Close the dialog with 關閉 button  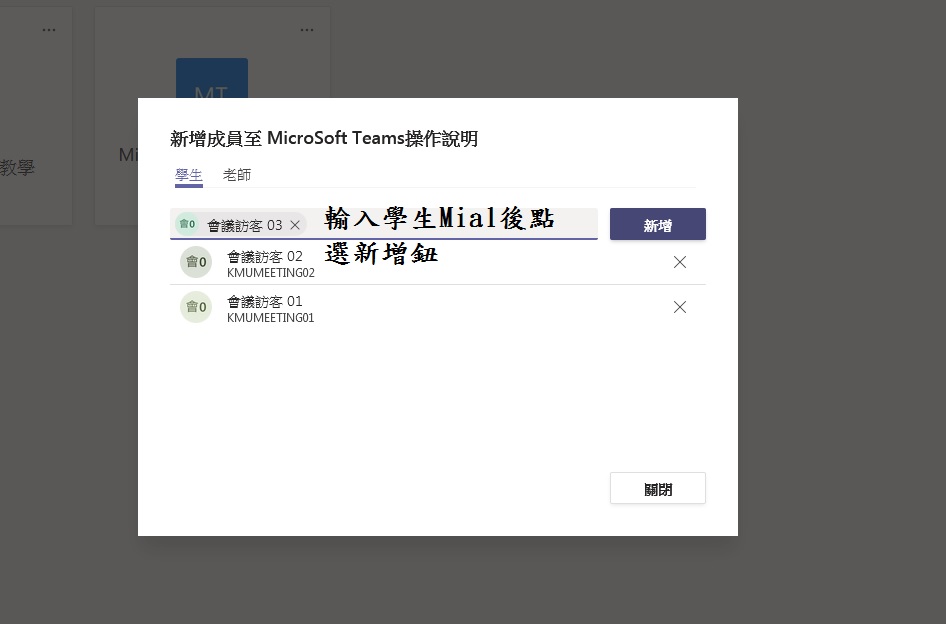658,488
